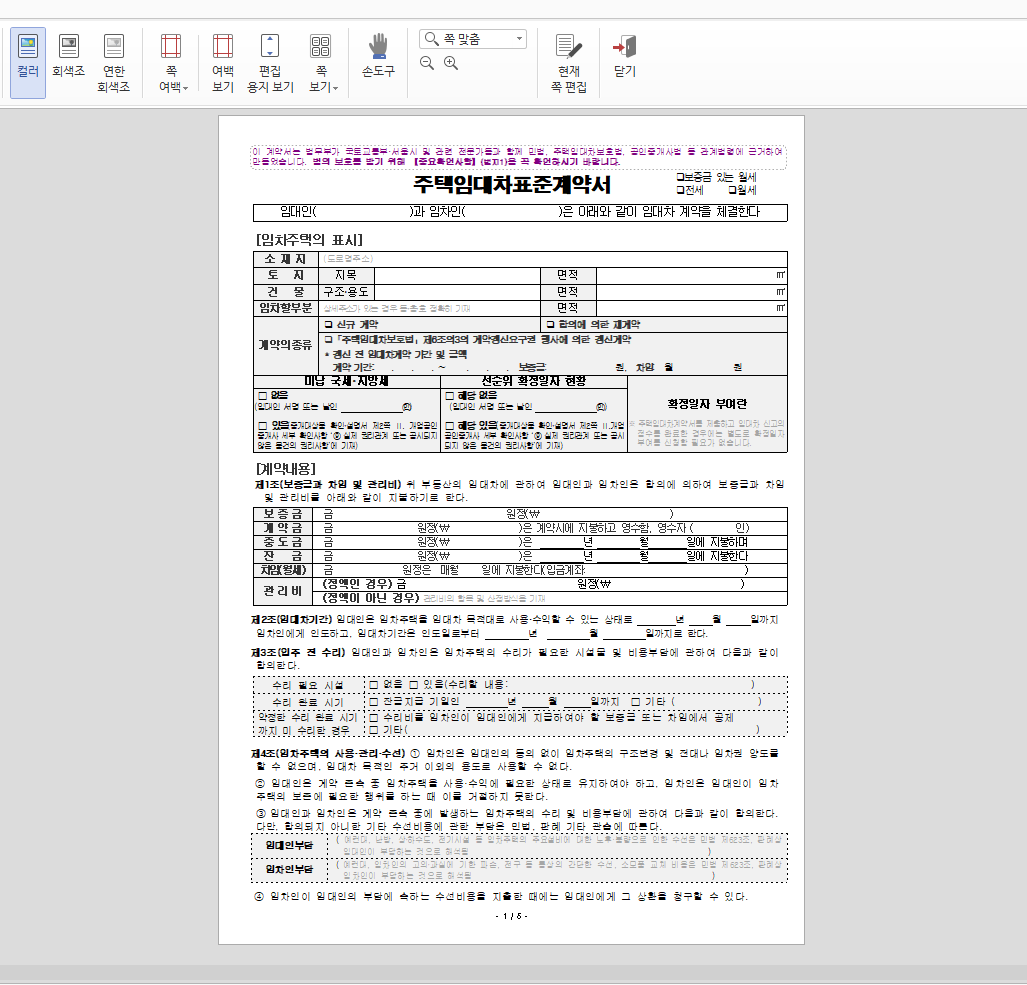Click the 관리비 row label
Image resolution: width=1027 pixels, height=985 pixels.
click(x=283, y=591)
